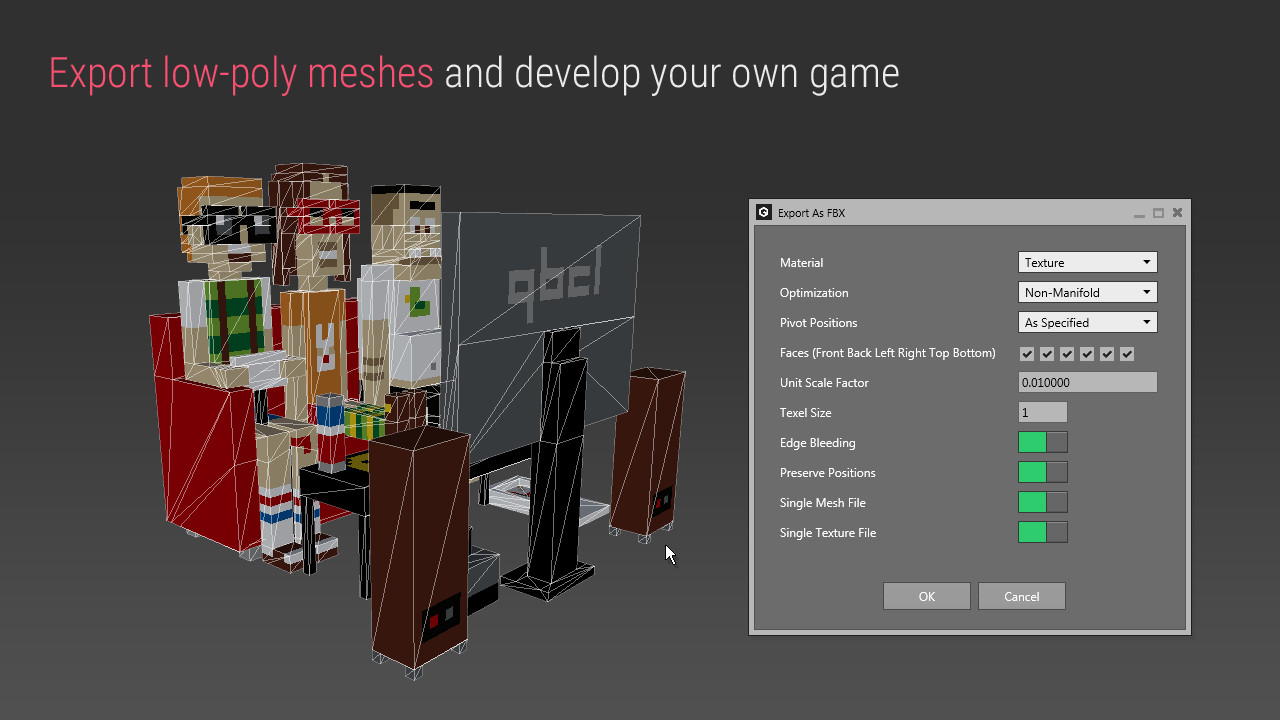The height and width of the screenshot is (720, 1280).
Task: Select the Texel Size input field
Action: 1043,411
